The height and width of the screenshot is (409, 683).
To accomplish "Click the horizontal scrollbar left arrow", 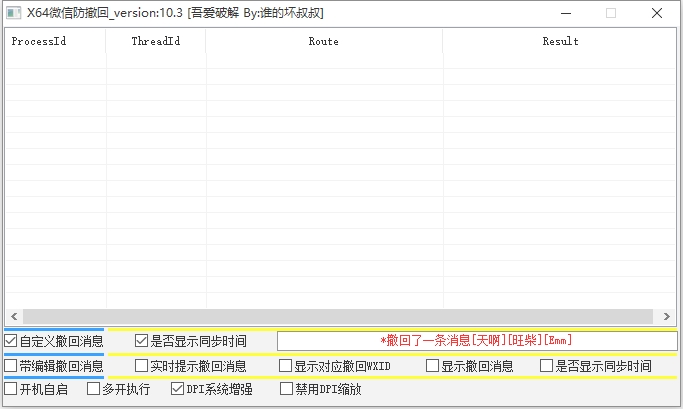I will 14,317.
